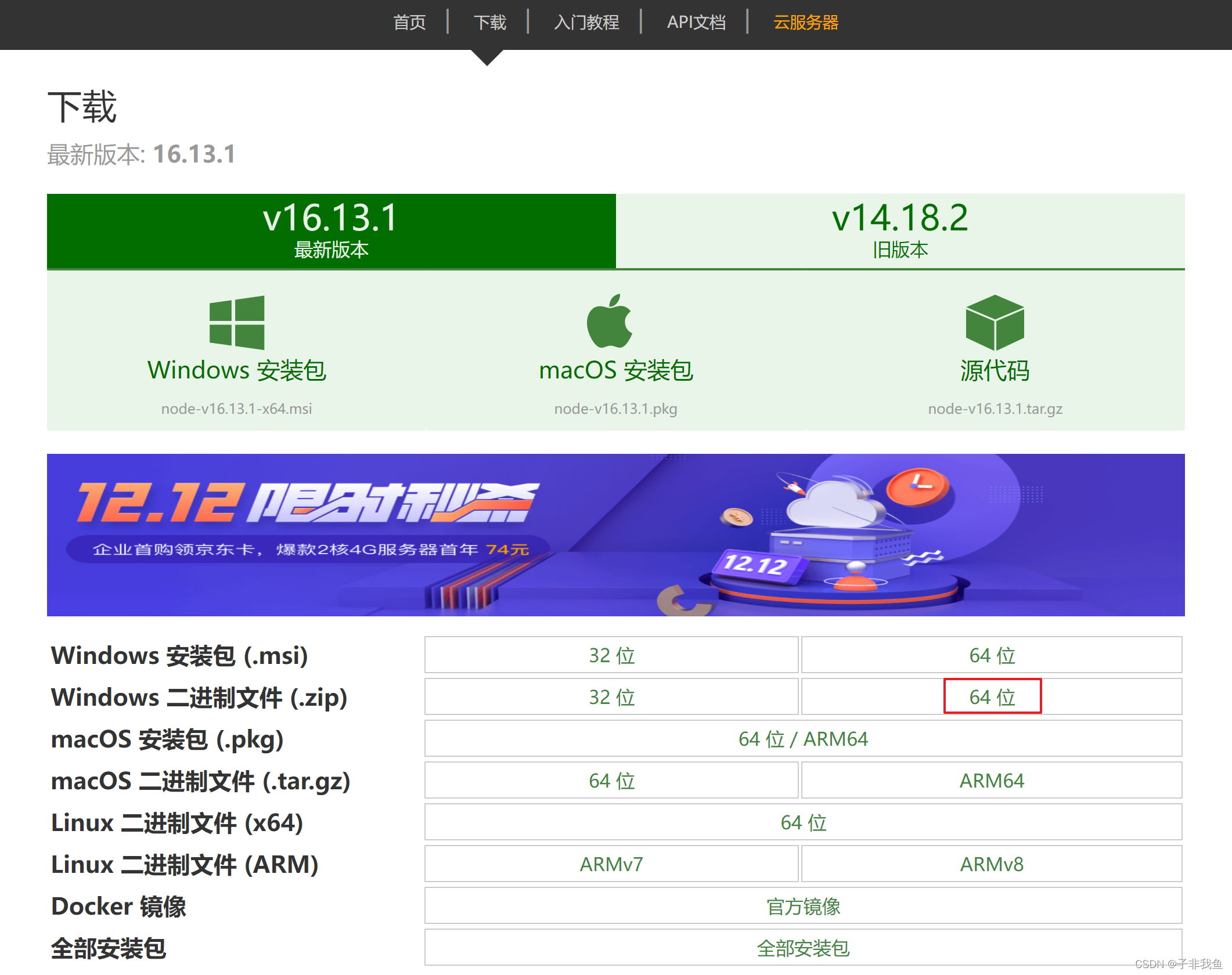
Task: Download the ARMv8 Linux binary
Action: (992, 864)
